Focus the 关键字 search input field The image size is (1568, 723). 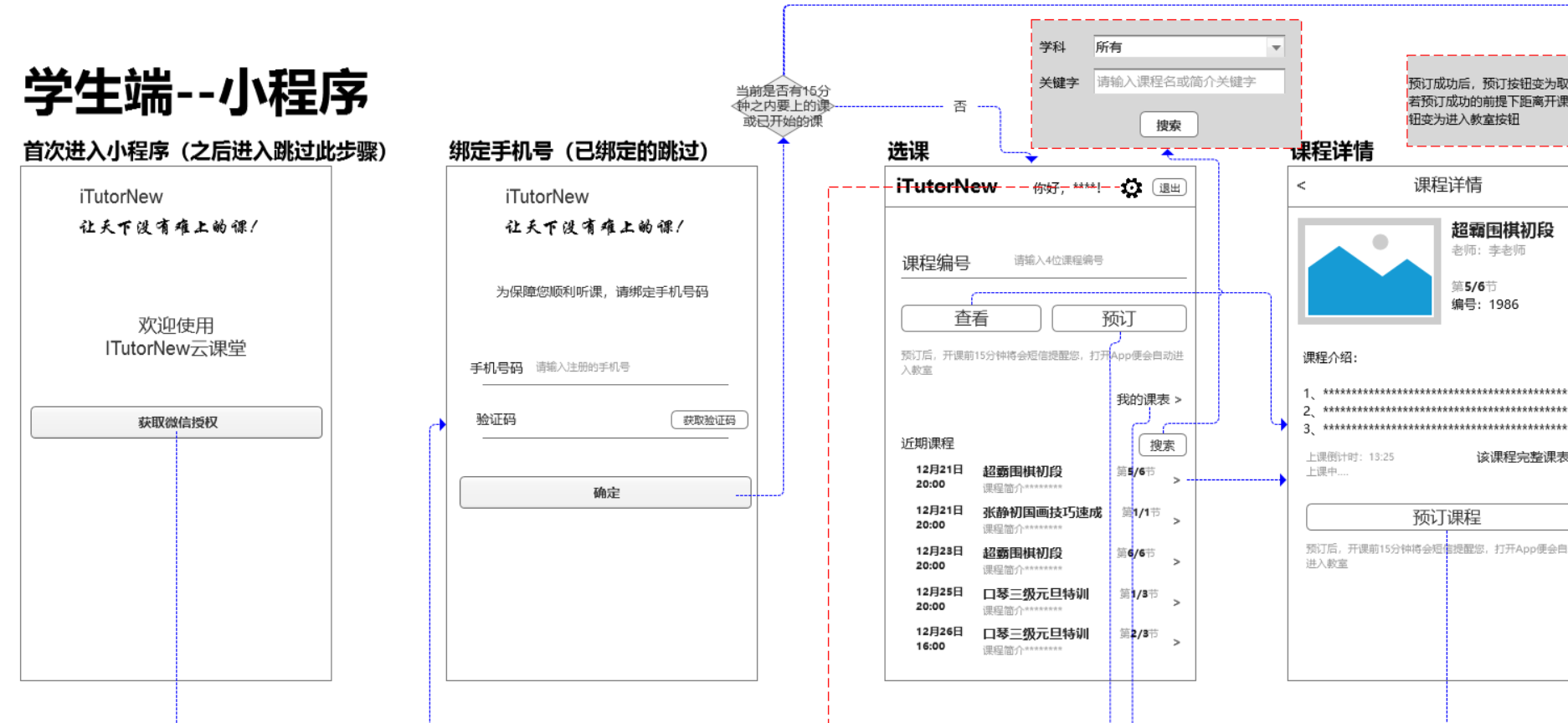pyautogui.click(x=1189, y=81)
